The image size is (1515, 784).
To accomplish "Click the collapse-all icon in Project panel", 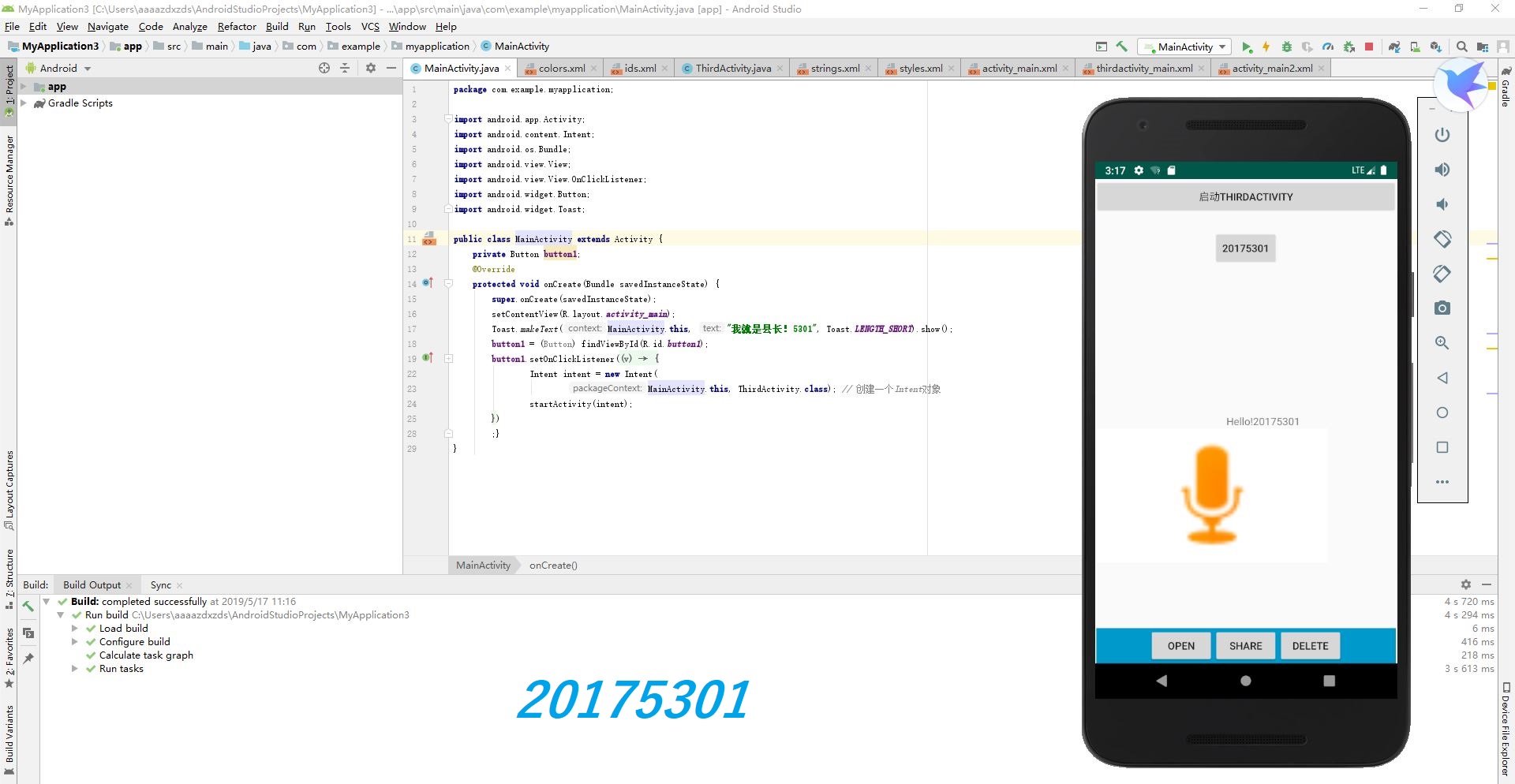I will pyautogui.click(x=345, y=69).
